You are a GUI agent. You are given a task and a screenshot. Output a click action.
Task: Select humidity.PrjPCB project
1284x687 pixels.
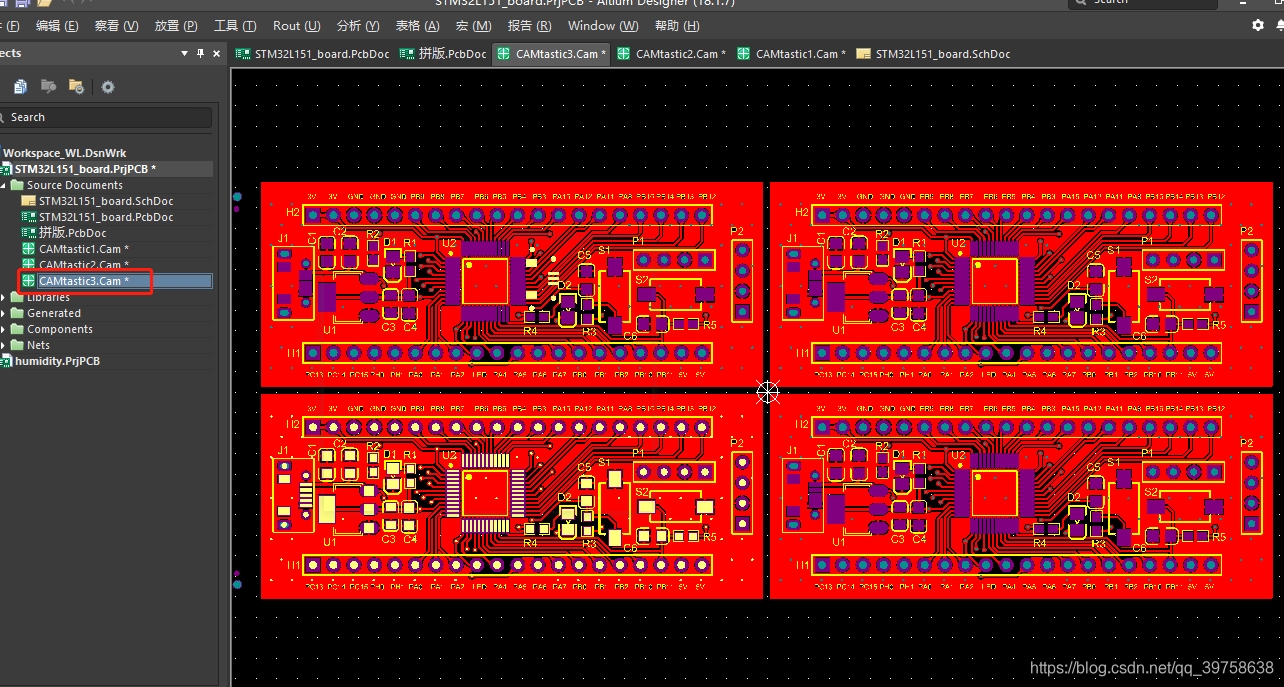[x=56, y=361]
